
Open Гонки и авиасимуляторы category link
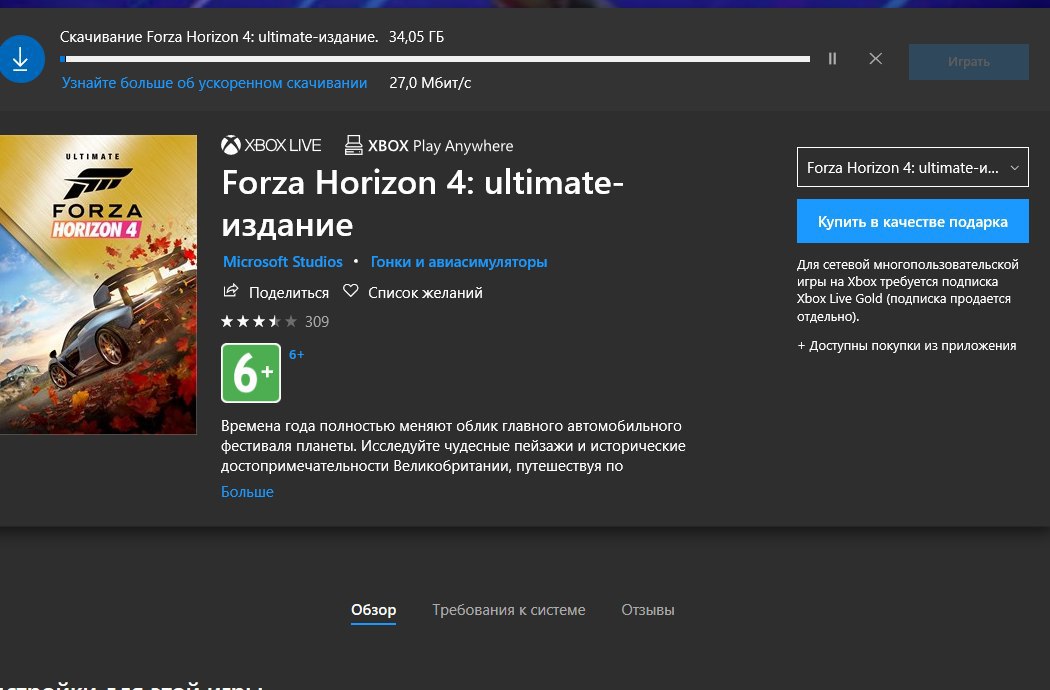[459, 262]
